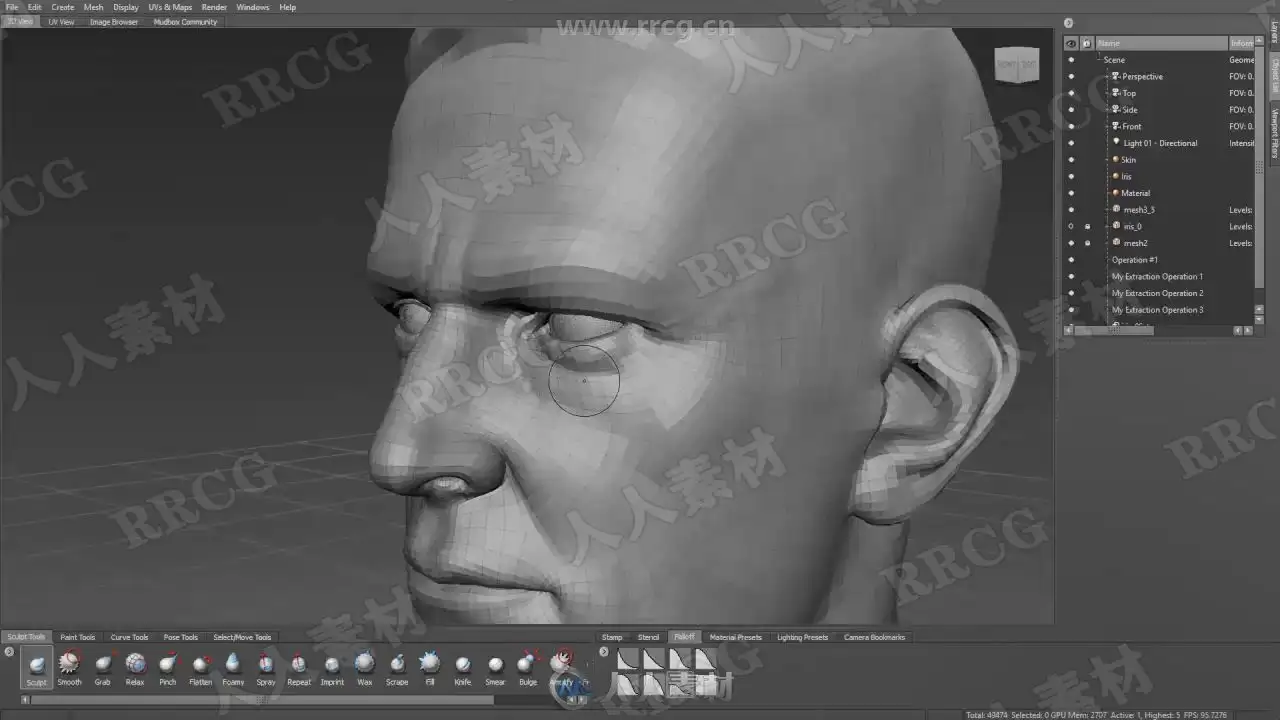Image resolution: width=1280 pixels, height=720 pixels.
Task: Toggle visibility dot for Top camera
Action: 1071,93
